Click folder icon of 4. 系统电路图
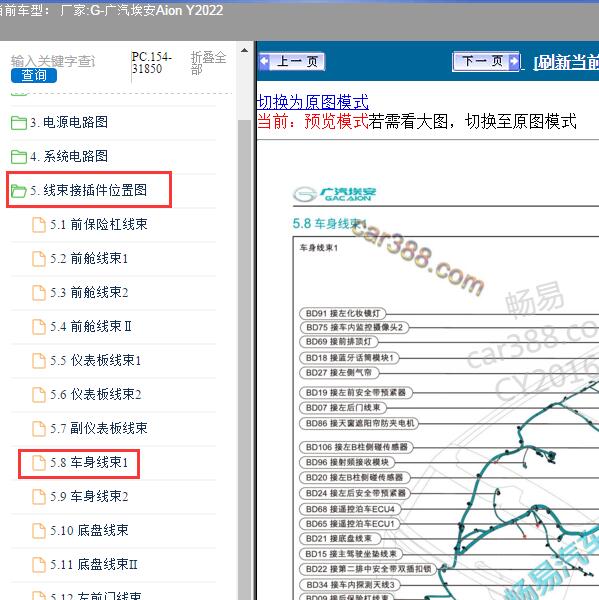The image size is (599, 600). coord(19,157)
